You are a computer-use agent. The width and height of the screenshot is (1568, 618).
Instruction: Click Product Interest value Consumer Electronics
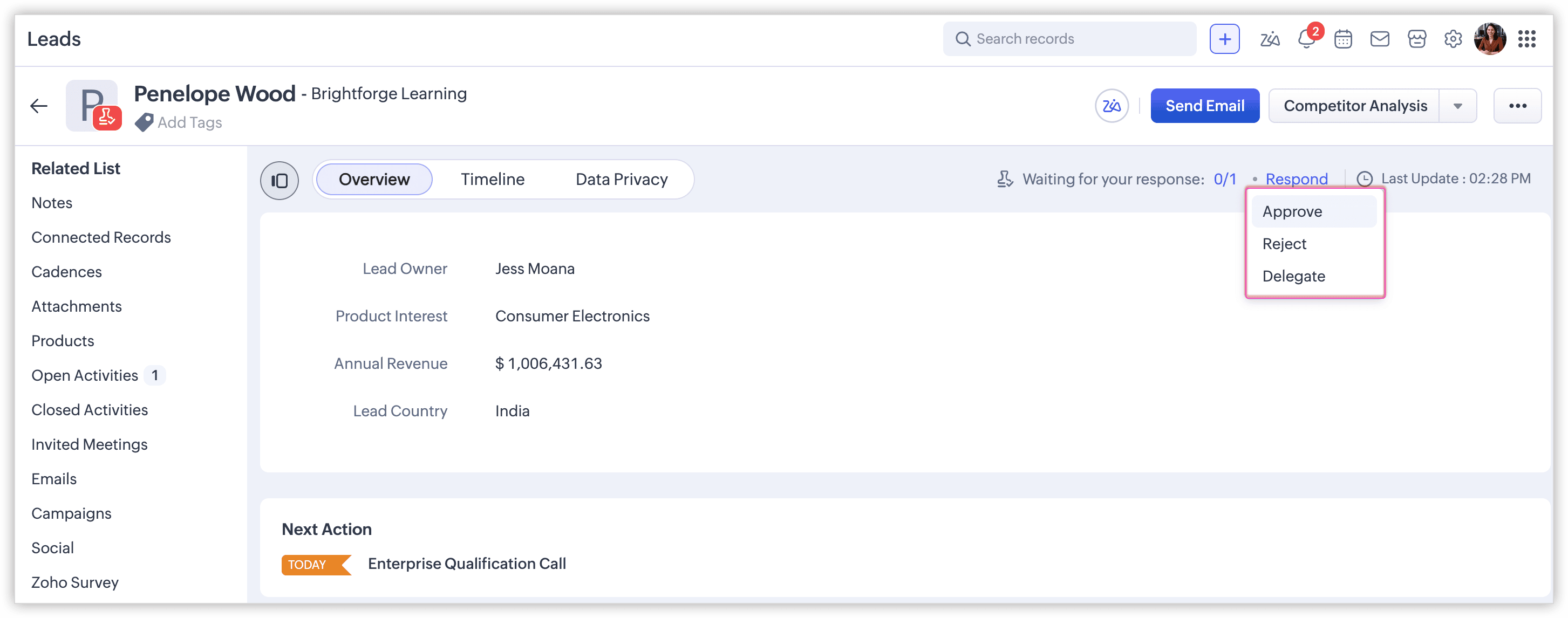572,317
